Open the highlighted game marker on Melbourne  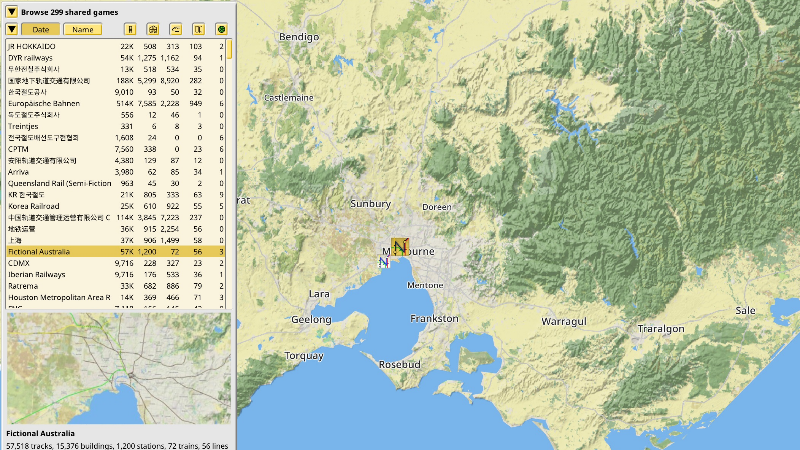tap(401, 245)
